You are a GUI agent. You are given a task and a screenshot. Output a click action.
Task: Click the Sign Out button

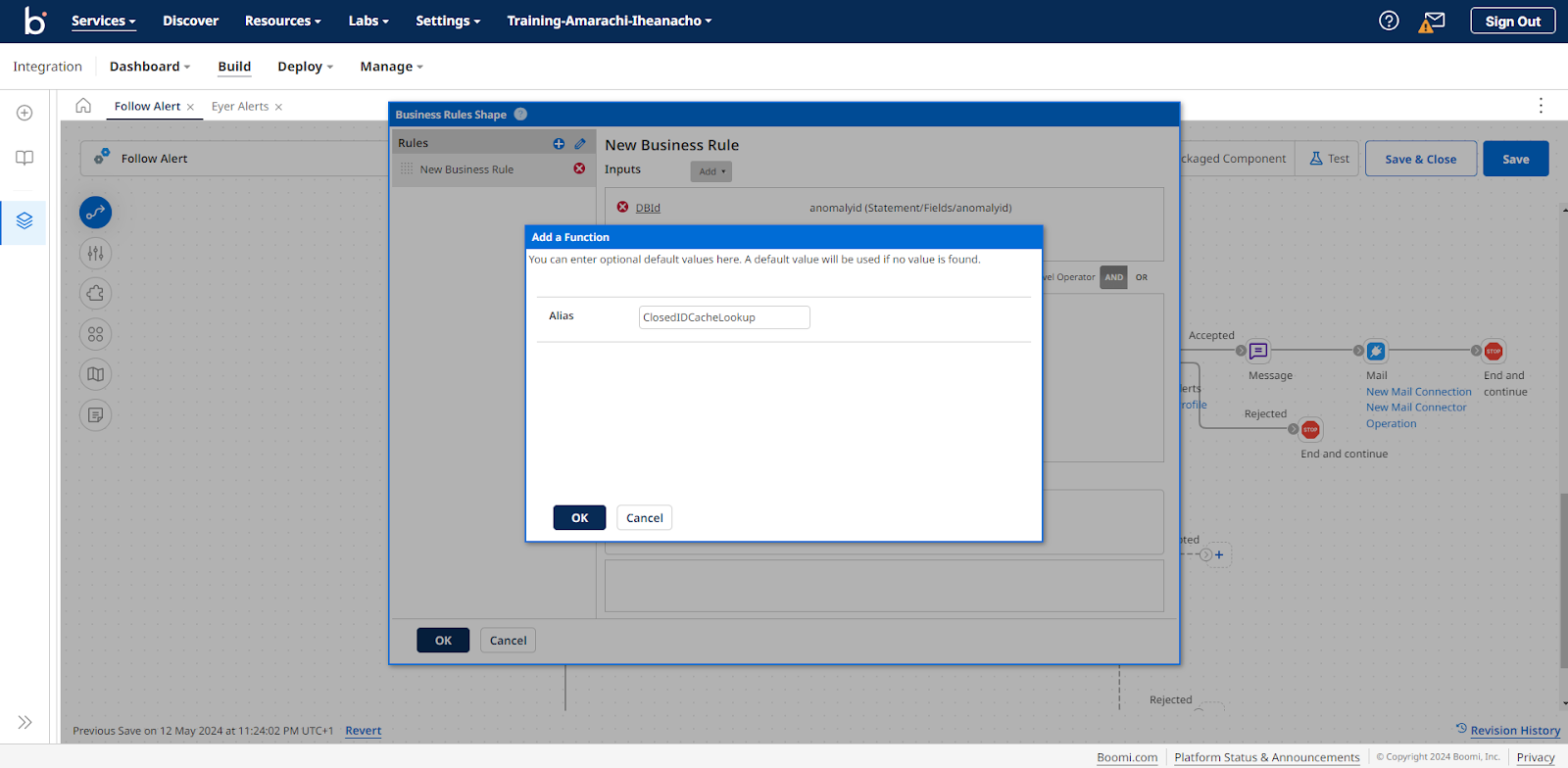(x=1512, y=21)
